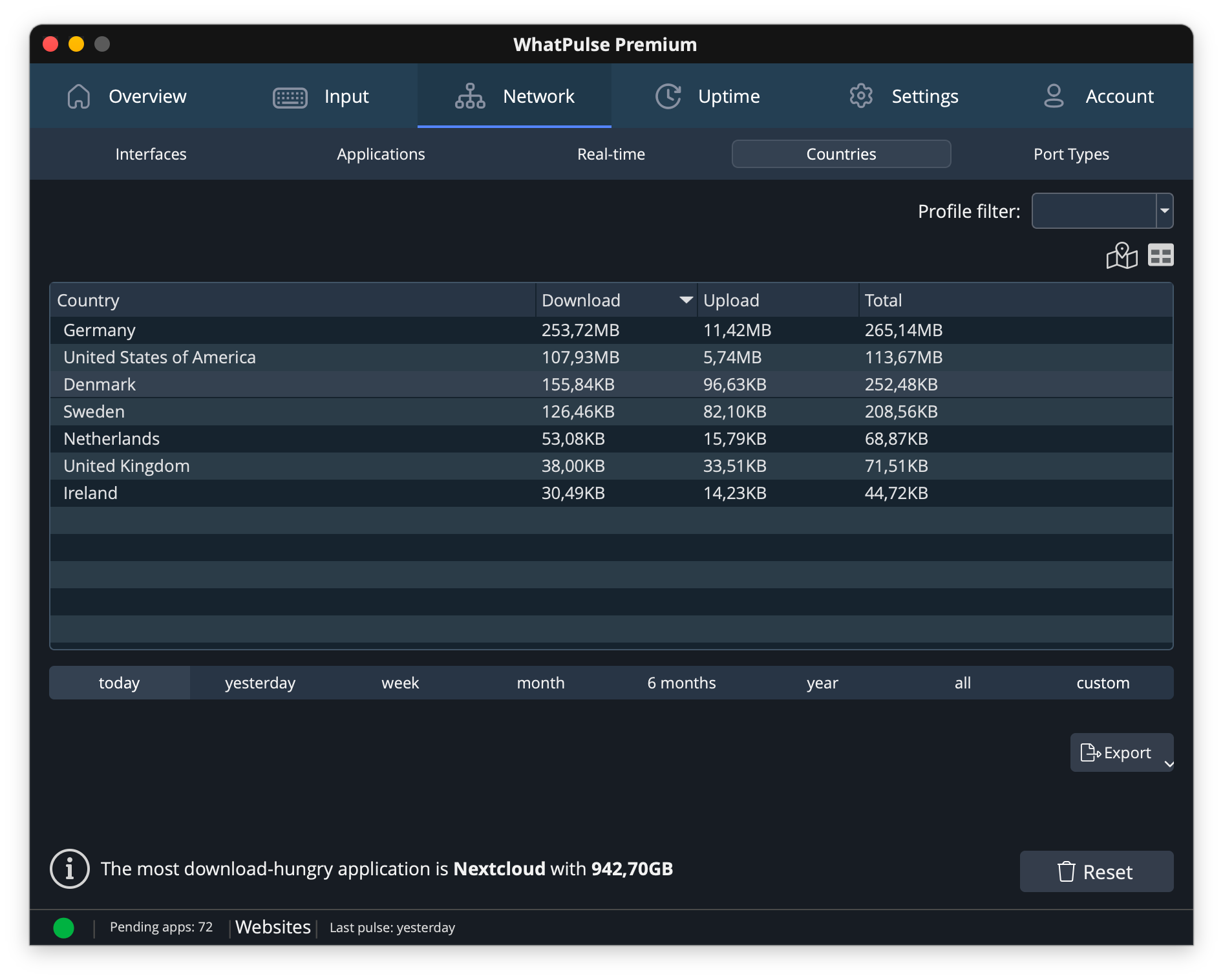The height and width of the screenshot is (980, 1223).
Task: Open the Uptime clock tab
Action: [x=708, y=96]
